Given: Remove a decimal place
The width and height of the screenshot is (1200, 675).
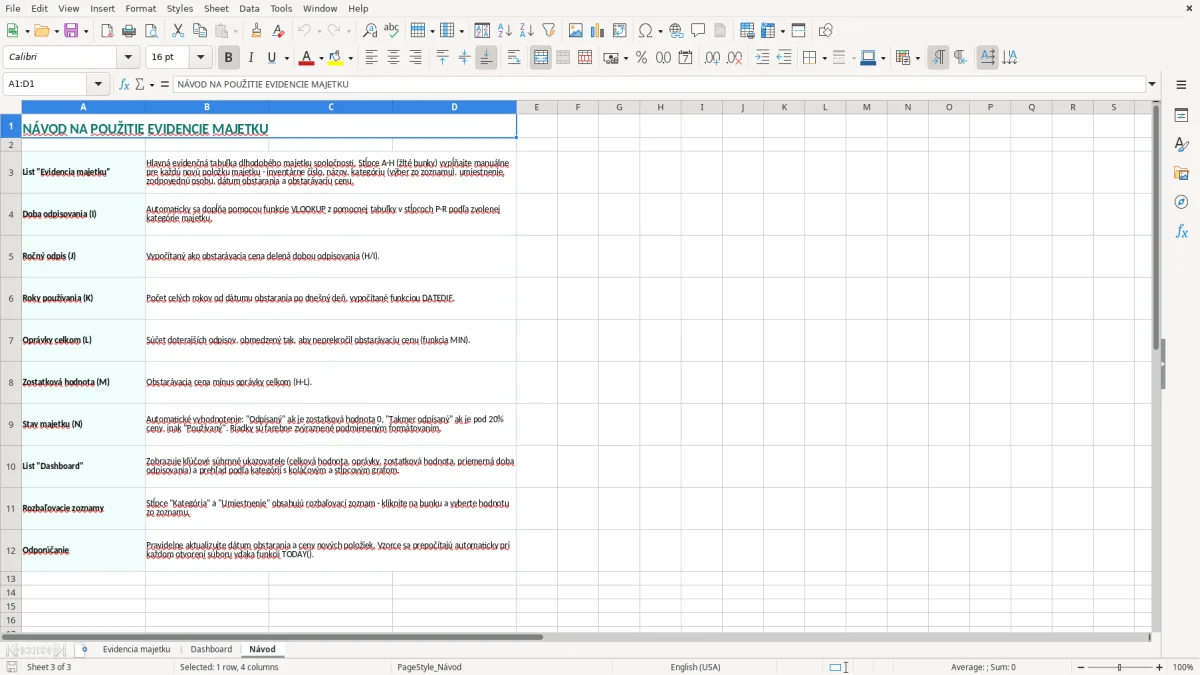Looking at the screenshot, I should tap(734, 58).
